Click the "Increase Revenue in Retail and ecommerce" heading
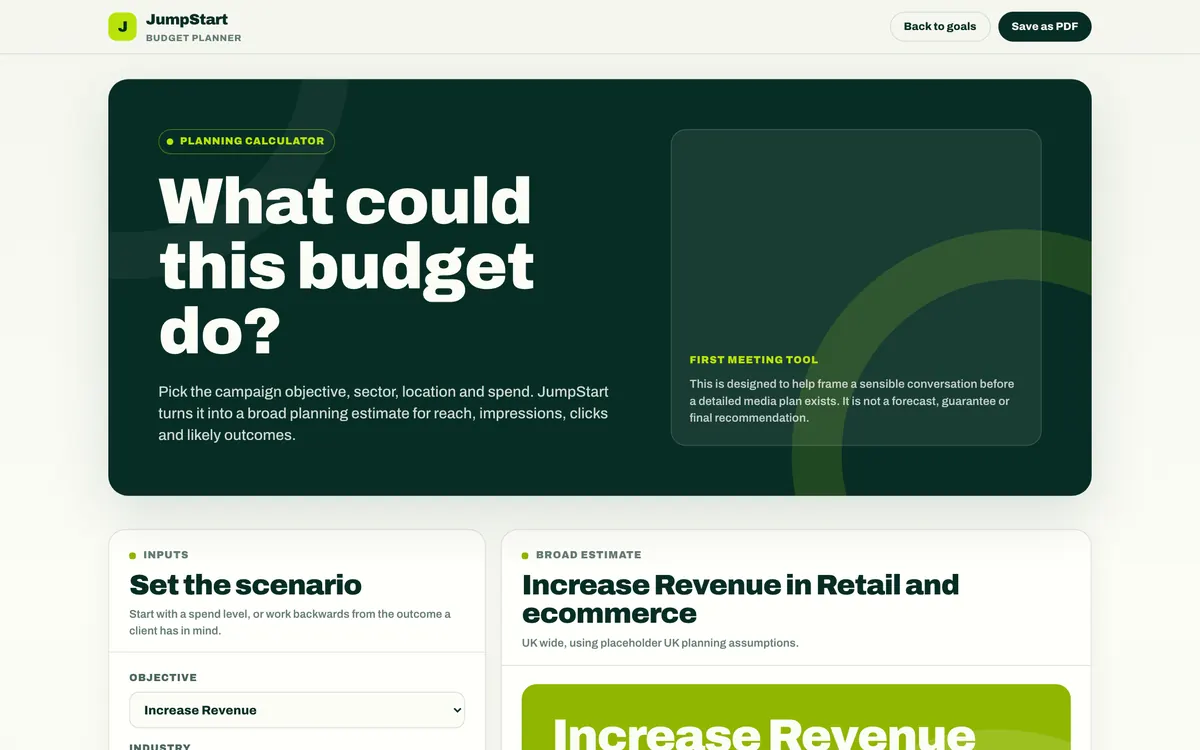1200x750 pixels. point(740,598)
